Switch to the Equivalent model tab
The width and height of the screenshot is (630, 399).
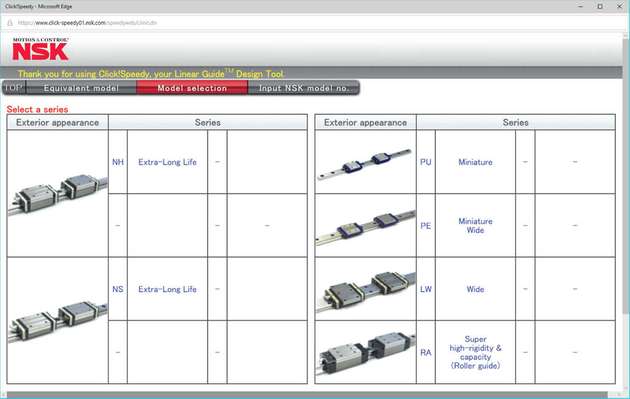coord(81,88)
